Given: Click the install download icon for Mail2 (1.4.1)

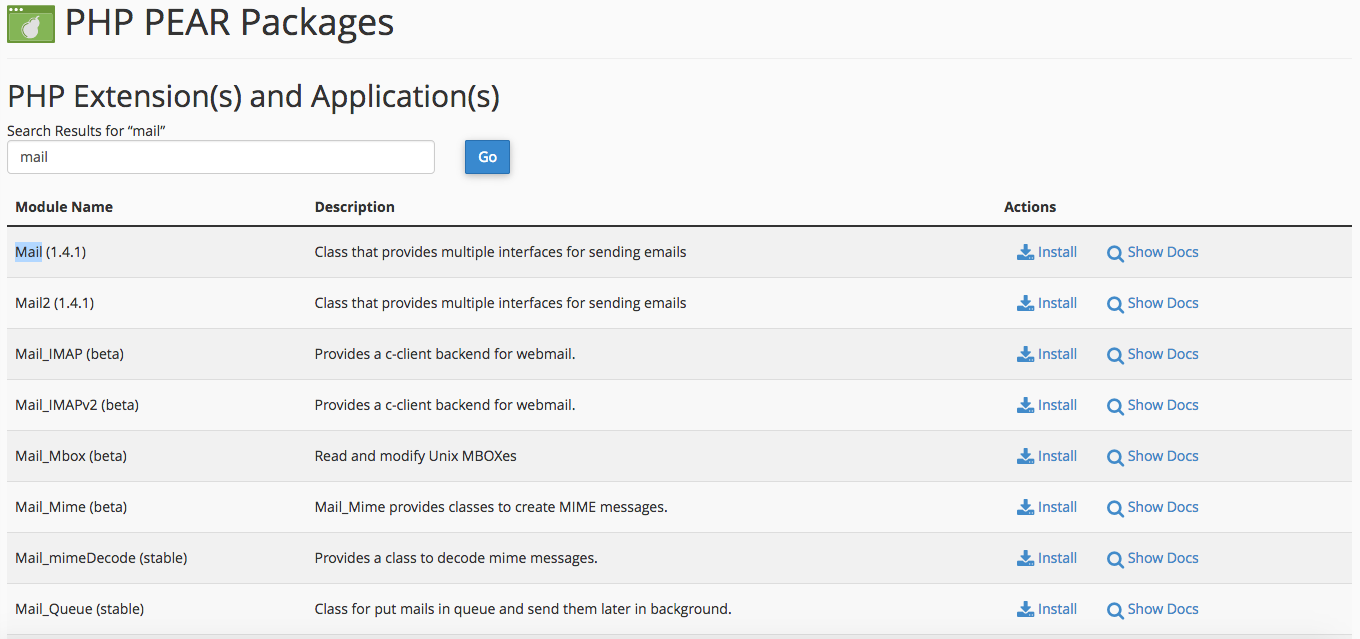Looking at the screenshot, I should coord(1025,303).
